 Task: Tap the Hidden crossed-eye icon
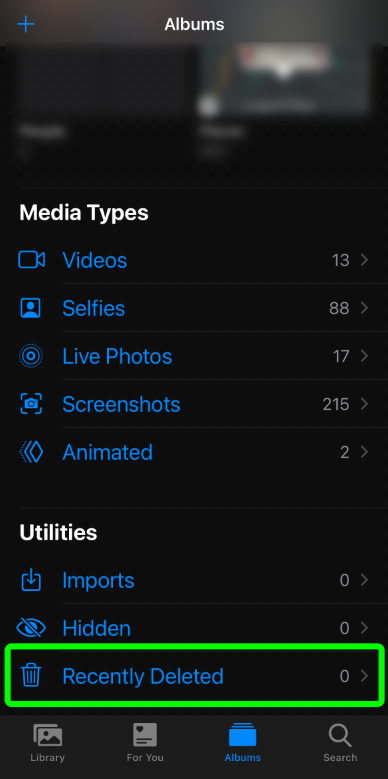point(31,628)
